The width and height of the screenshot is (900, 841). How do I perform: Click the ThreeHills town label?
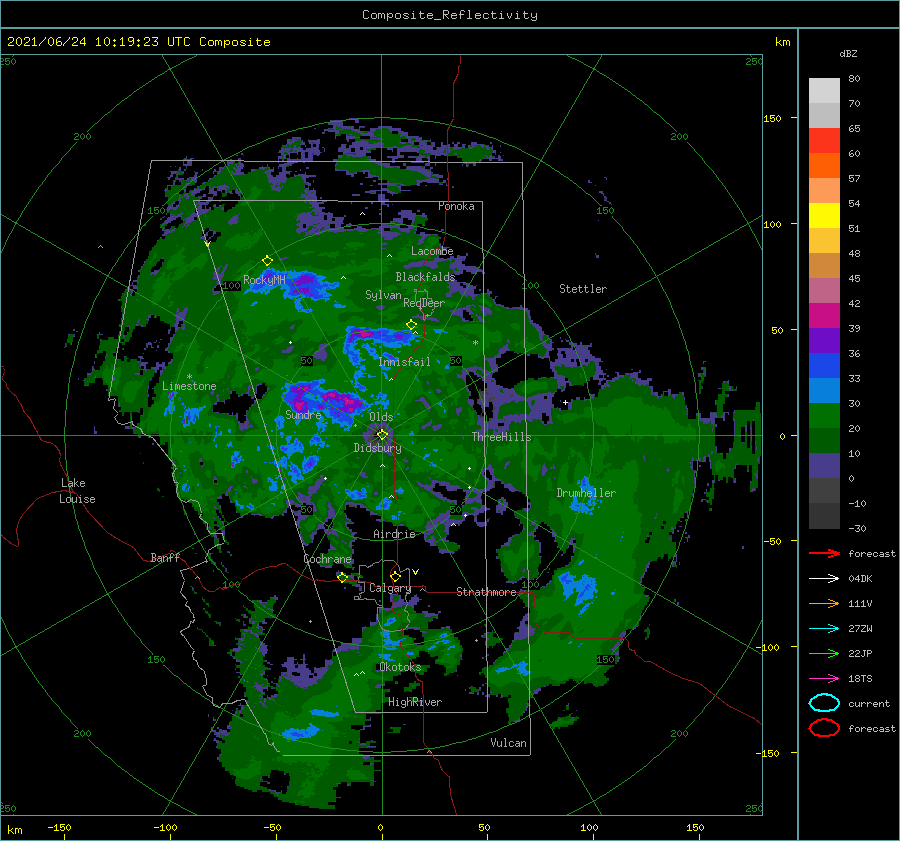tap(501, 437)
